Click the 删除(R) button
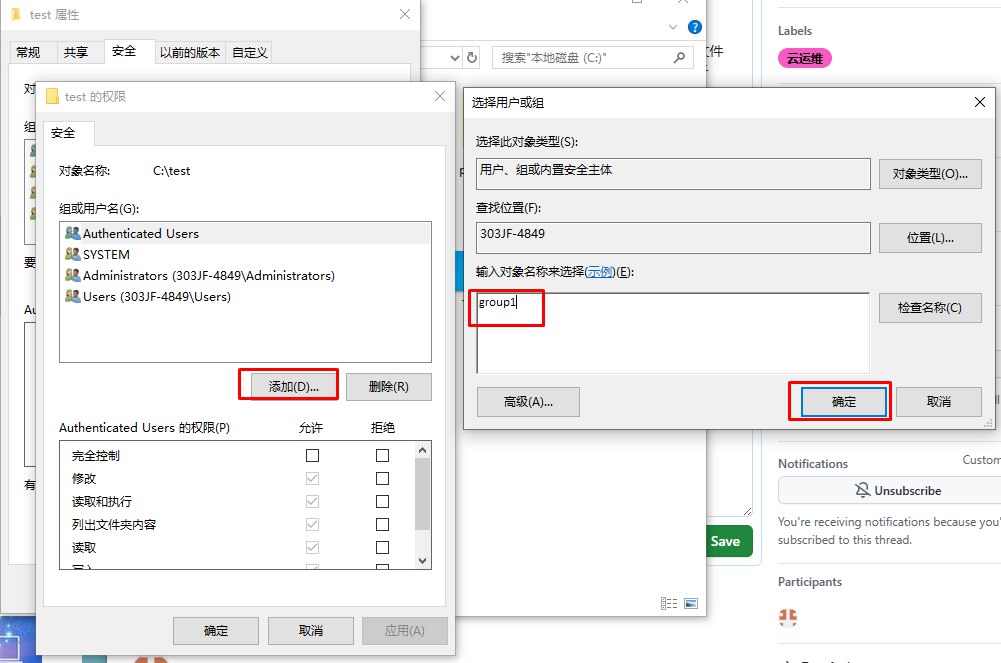The width and height of the screenshot is (1001, 663). [x=389, y=386]
